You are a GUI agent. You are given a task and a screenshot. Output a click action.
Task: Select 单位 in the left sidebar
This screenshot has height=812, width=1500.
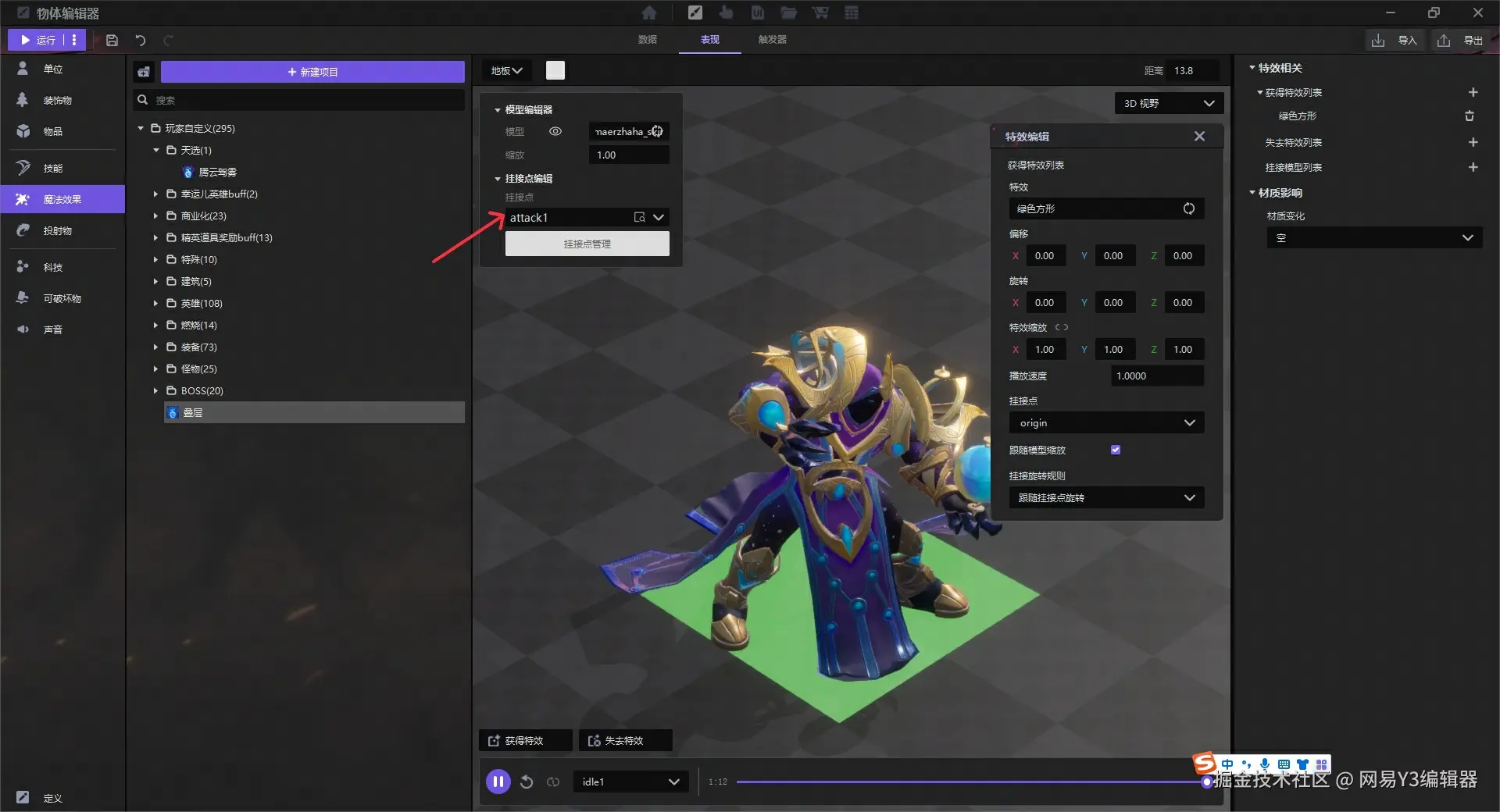point(62,69)
